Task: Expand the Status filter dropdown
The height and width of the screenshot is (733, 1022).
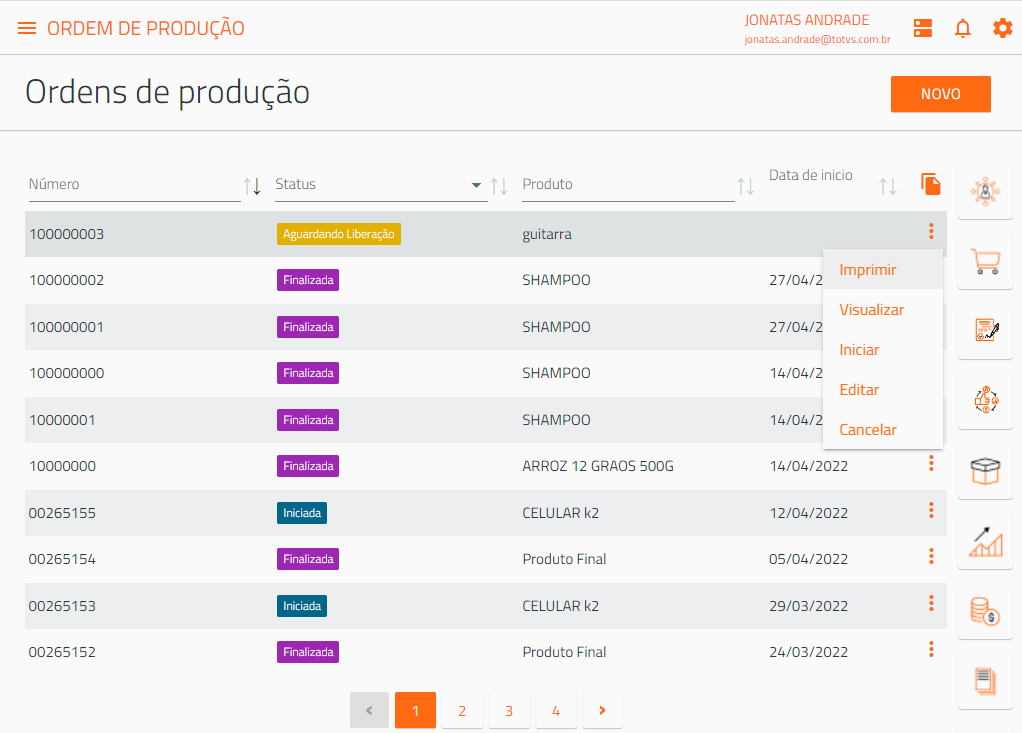Action: pyautogui.click(x=476, y=186)
